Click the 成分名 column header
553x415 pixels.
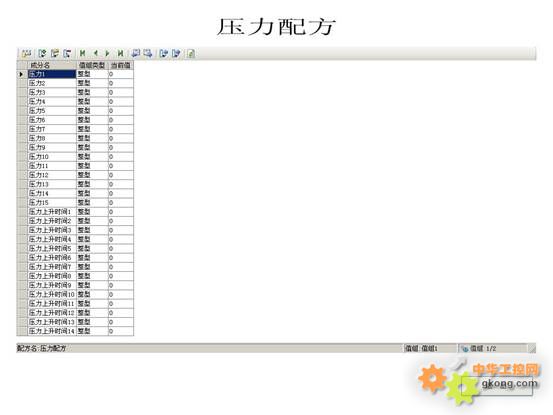pos(52,65)
